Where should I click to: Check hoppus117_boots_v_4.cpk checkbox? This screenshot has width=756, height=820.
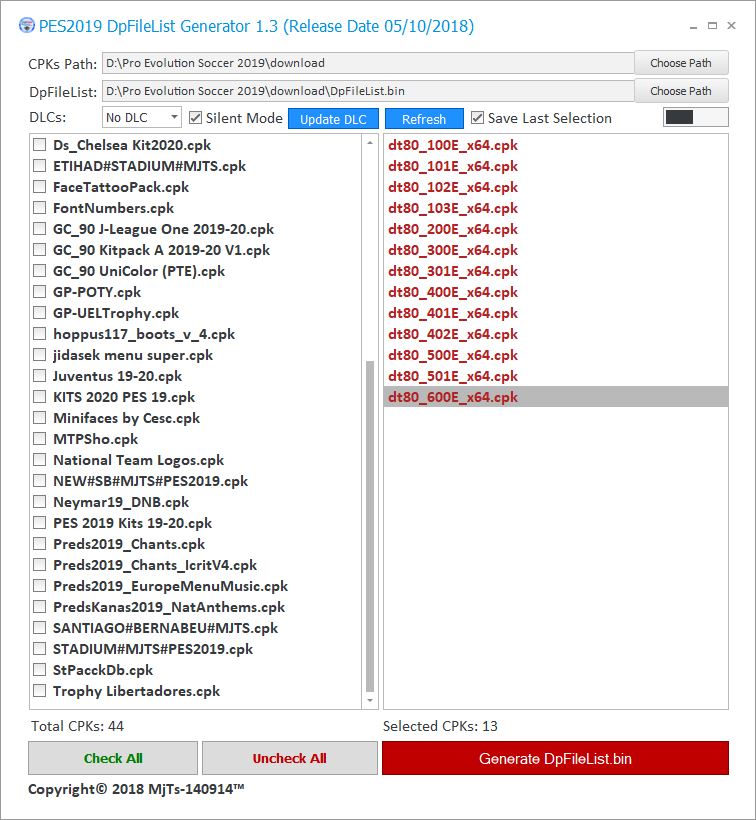point(39,334)
